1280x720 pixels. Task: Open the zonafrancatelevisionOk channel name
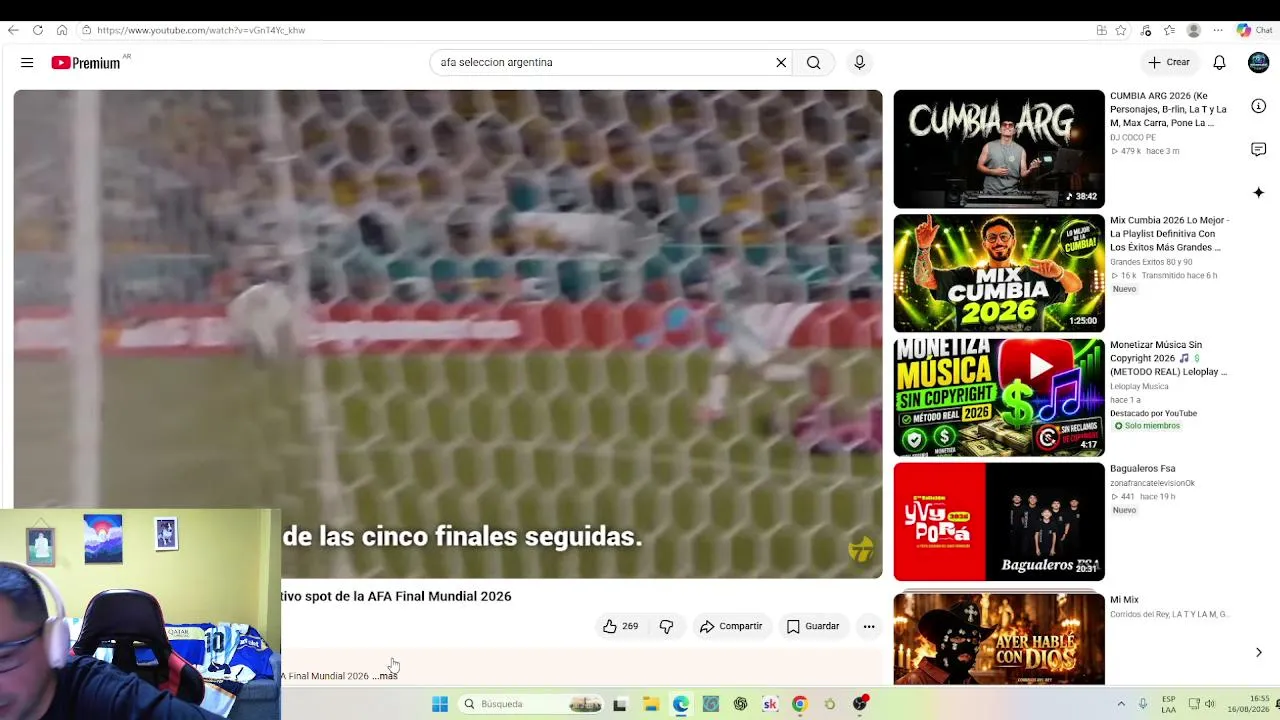pyautogui.click(x=1152, y=483)
